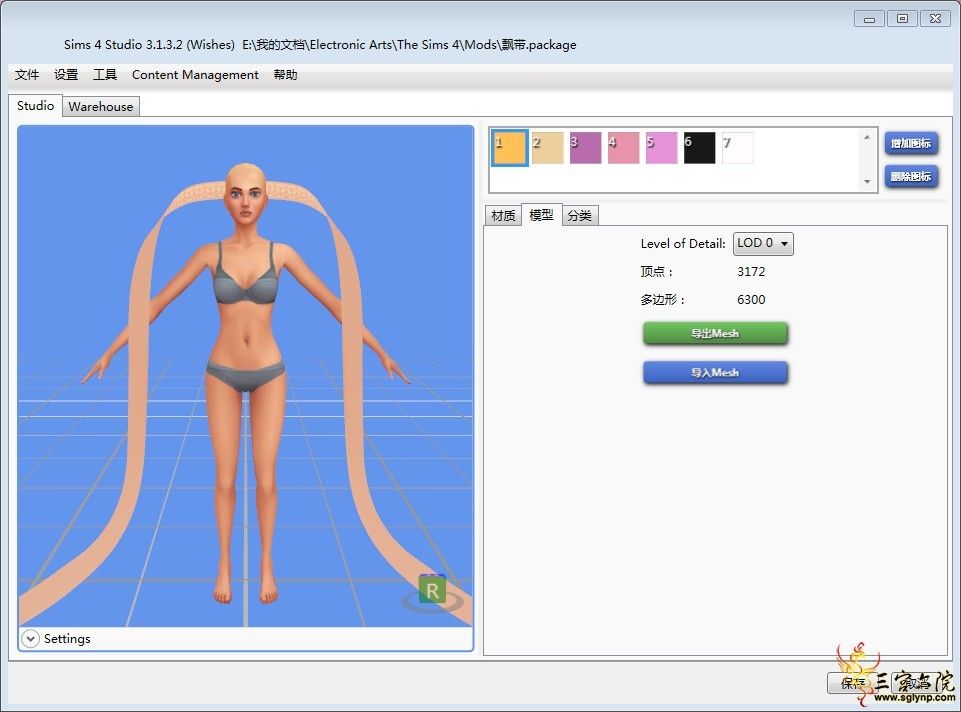Image resolution: width=961 pixels, height=712 pixels.
Task: Click the vertex count 3172
Action: click(751, 271)
